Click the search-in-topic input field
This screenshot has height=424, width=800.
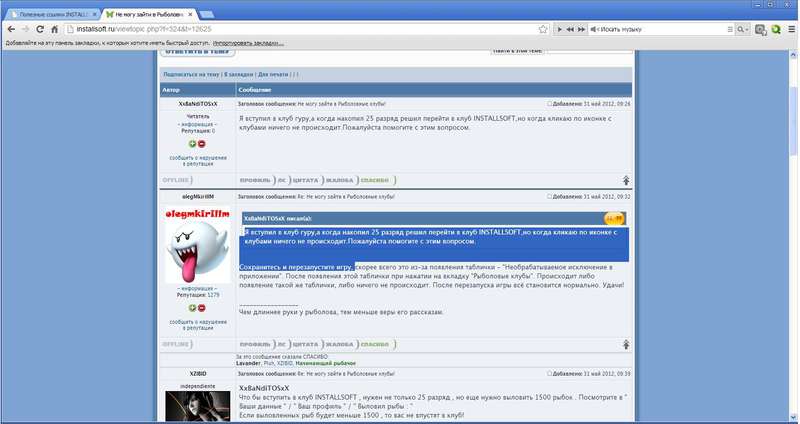click(x=589, y=51)
